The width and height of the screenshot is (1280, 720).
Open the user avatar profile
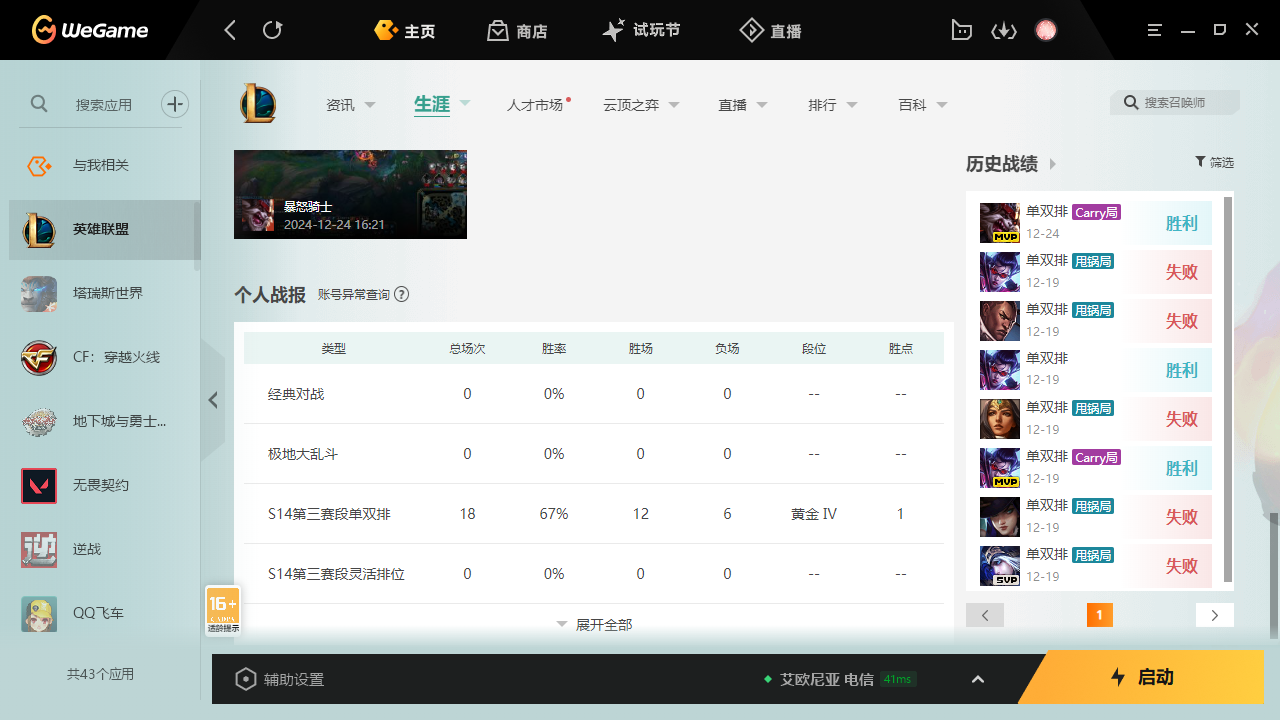pos(1046,30)
